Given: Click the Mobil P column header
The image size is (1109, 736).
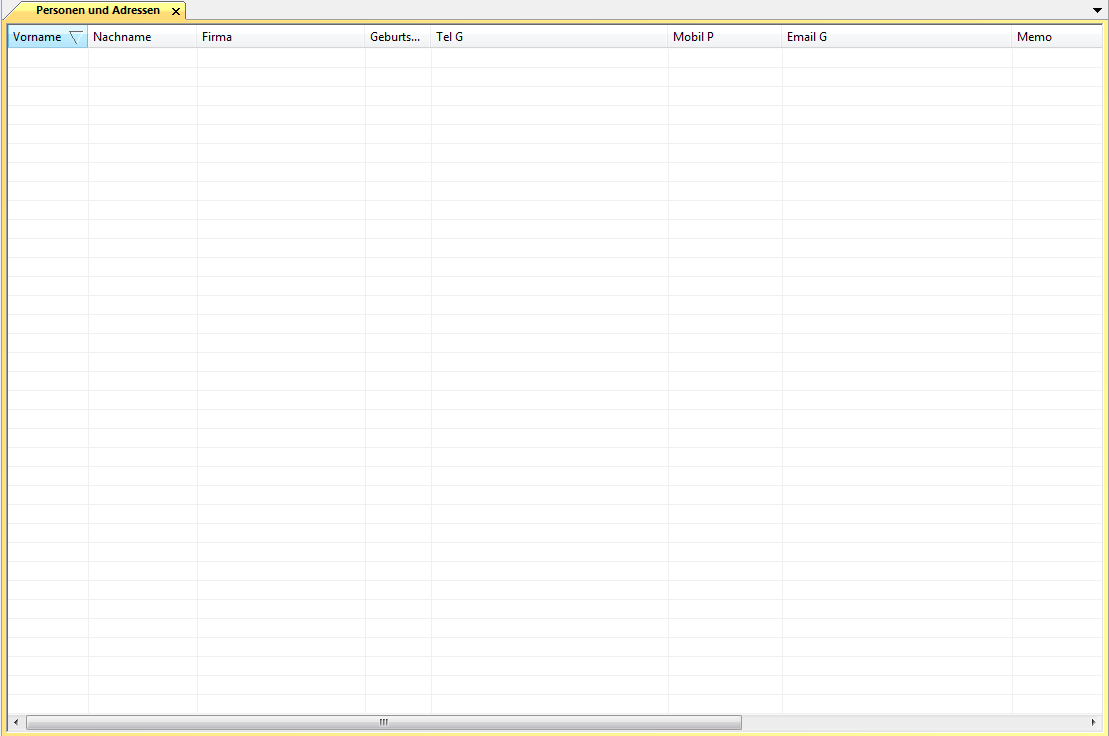Looking at the screenshot, I should tap(724, 37).
